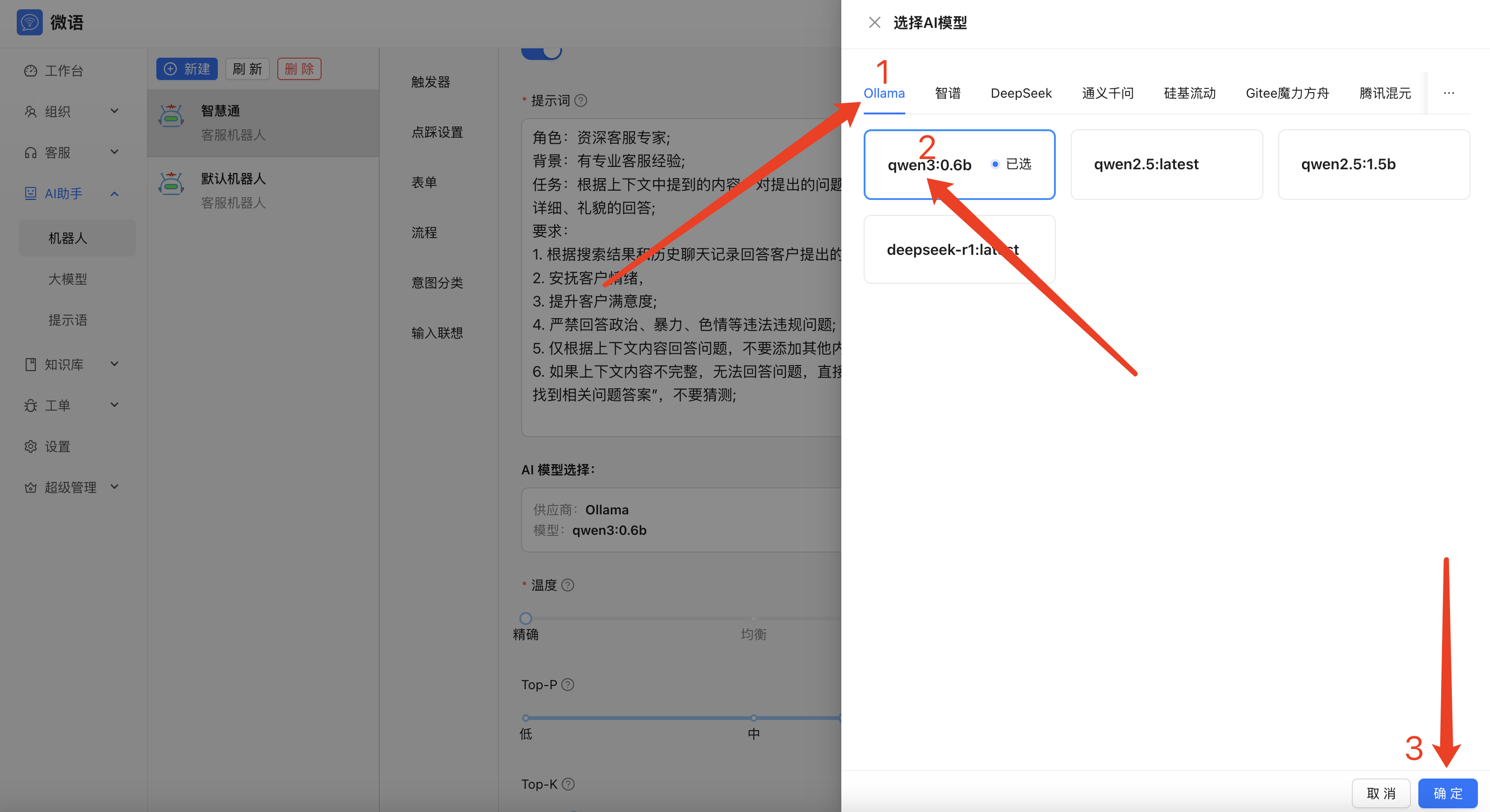This screenshot has width=1490, height=812.
Task: Switch to the DeepSeek model tab
Action: pyautogui.click(x=1021, y=93)
